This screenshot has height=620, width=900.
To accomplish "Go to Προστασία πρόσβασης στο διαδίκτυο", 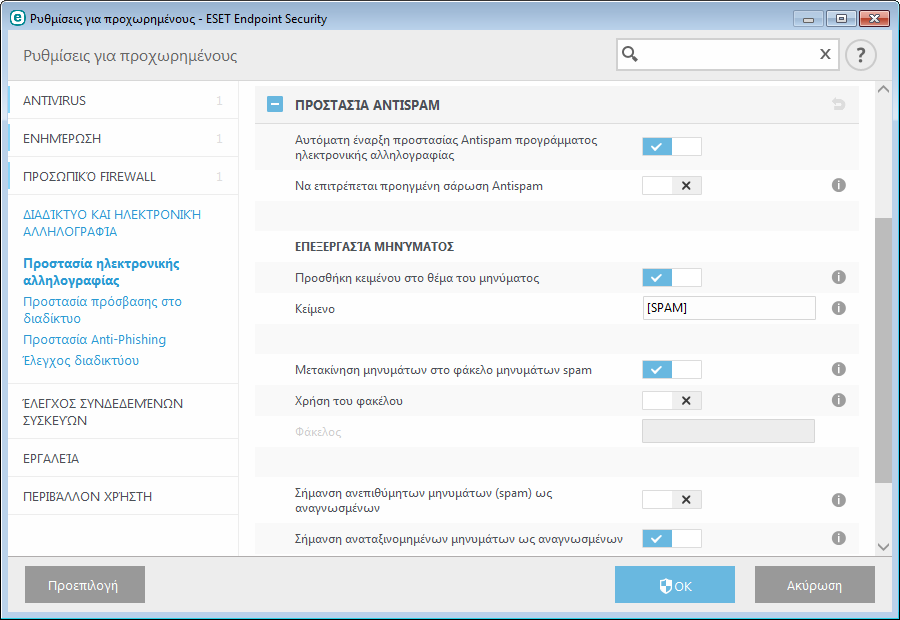I will coord(102,310).
